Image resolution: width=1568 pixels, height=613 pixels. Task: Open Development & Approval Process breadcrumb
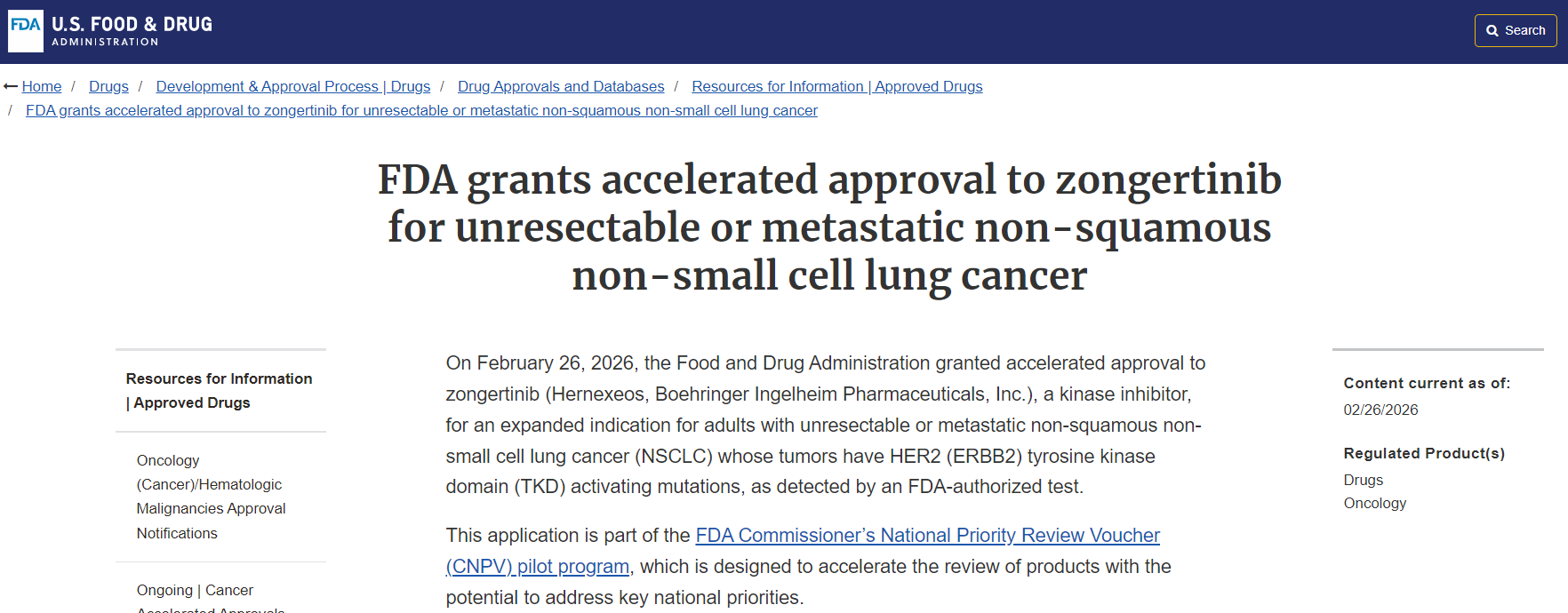(292, 86)
